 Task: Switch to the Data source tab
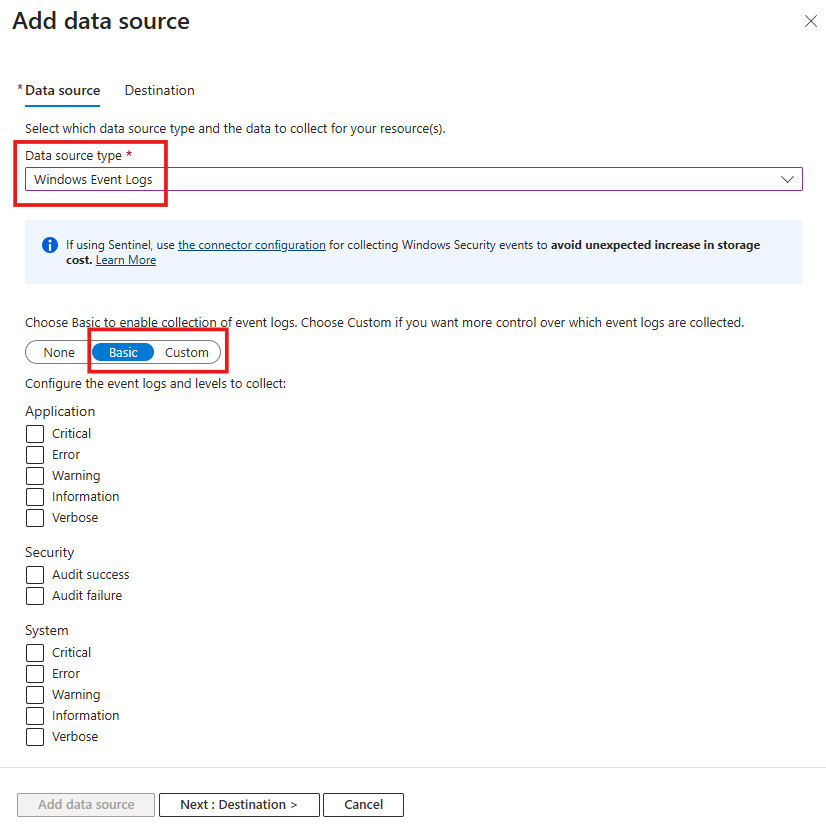pyautogui.click(x=61, y=90)
